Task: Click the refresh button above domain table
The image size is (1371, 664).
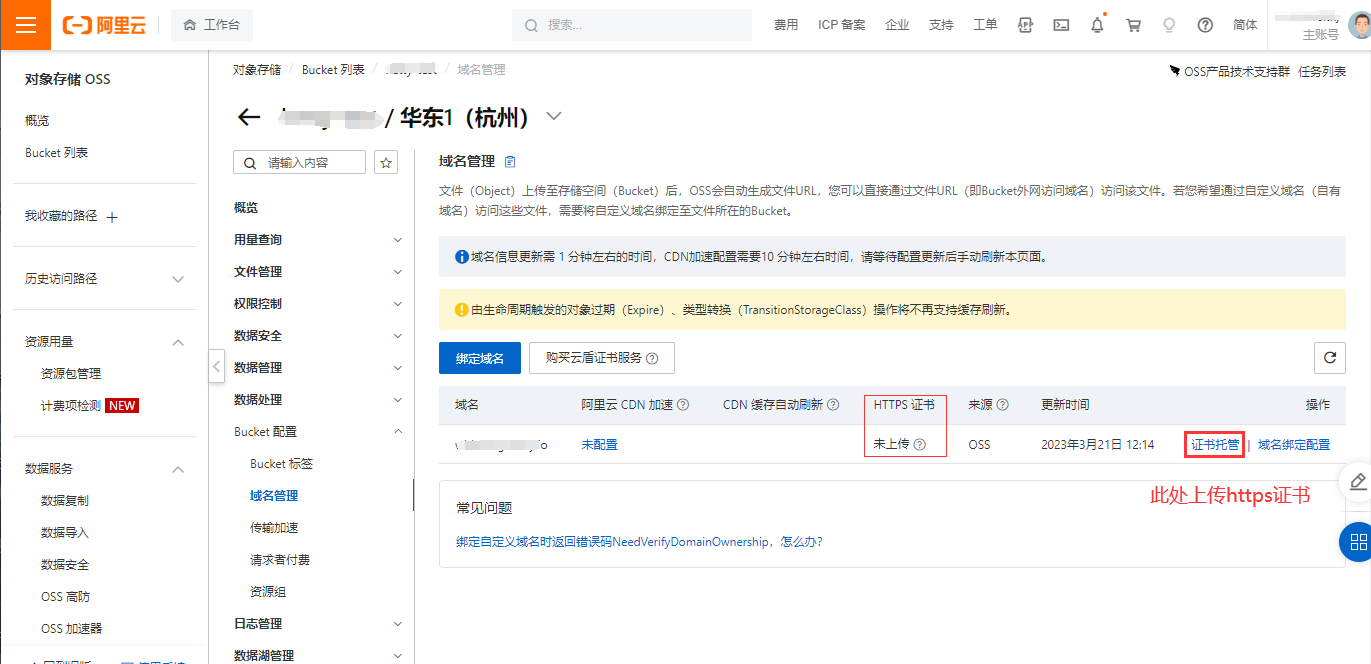Action: tap(1329, 357)
